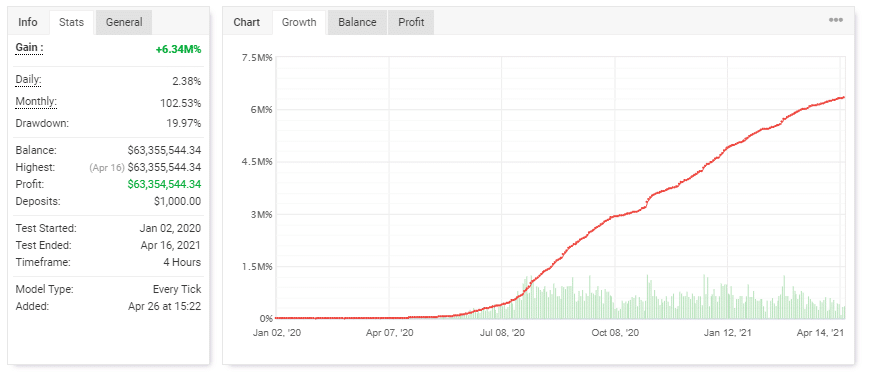Open the General tab

point(124,22)
